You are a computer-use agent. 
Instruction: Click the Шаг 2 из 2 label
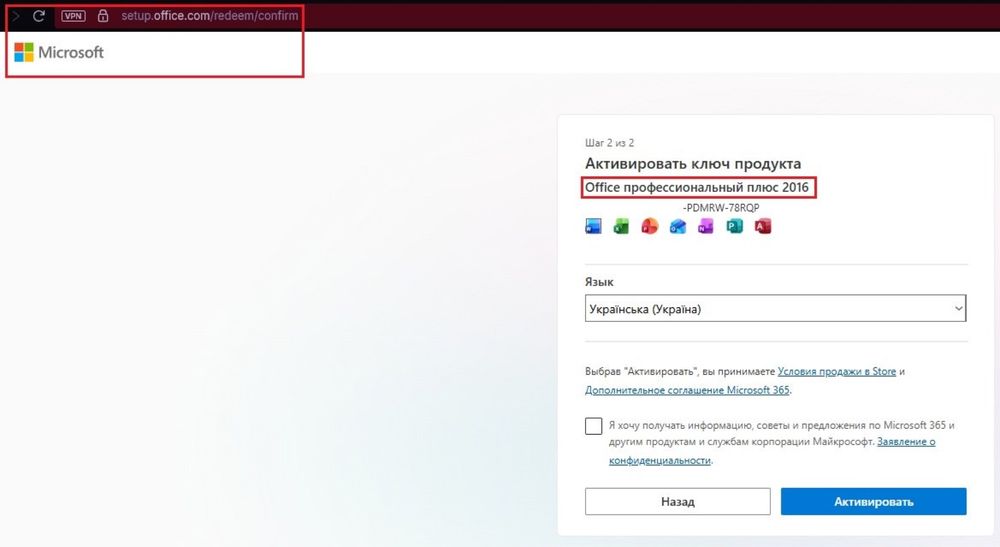pos(610,143)
